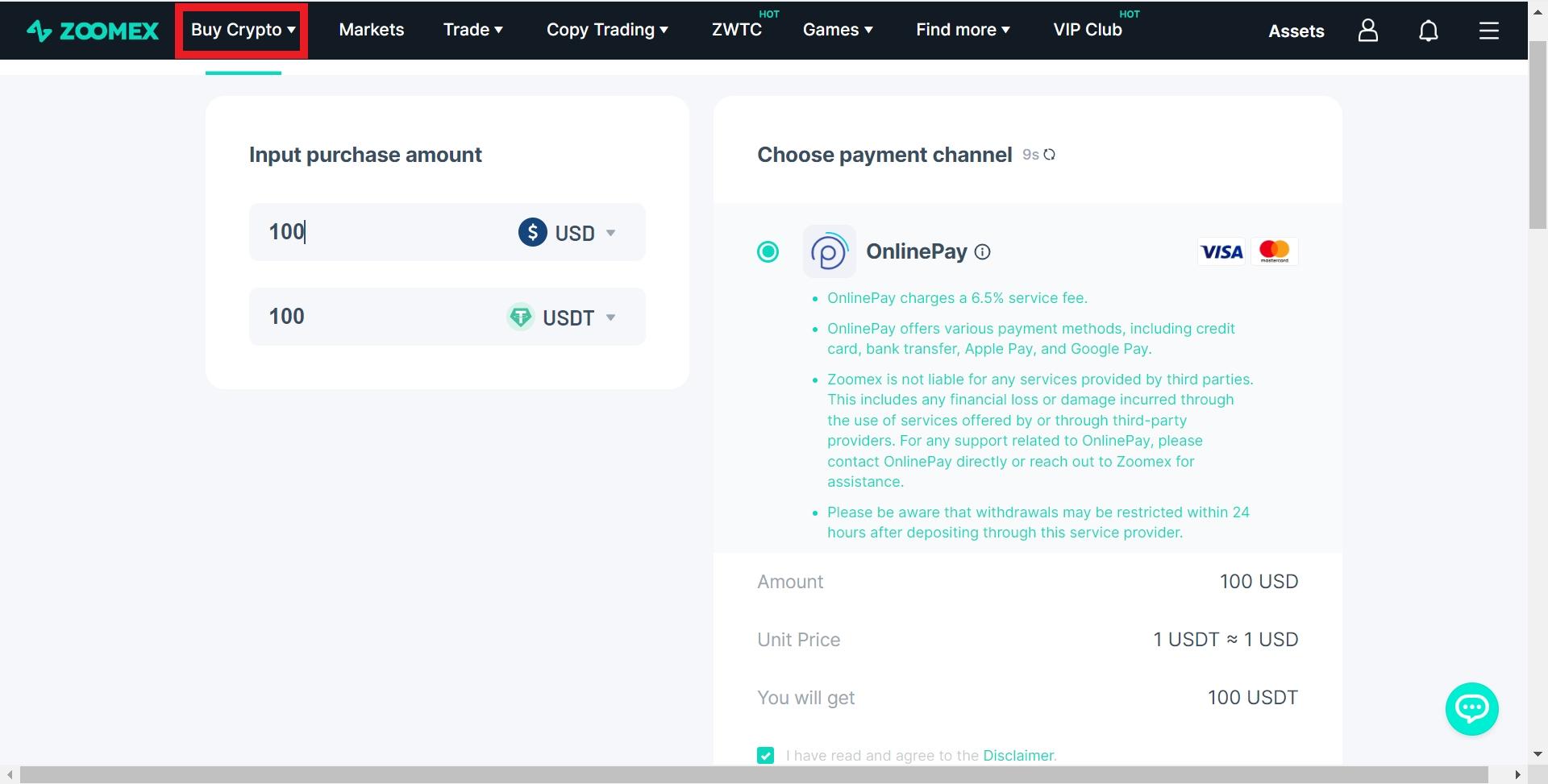Expand the Trade menu
Viewport: 1548px width, 784px height.
472,30
